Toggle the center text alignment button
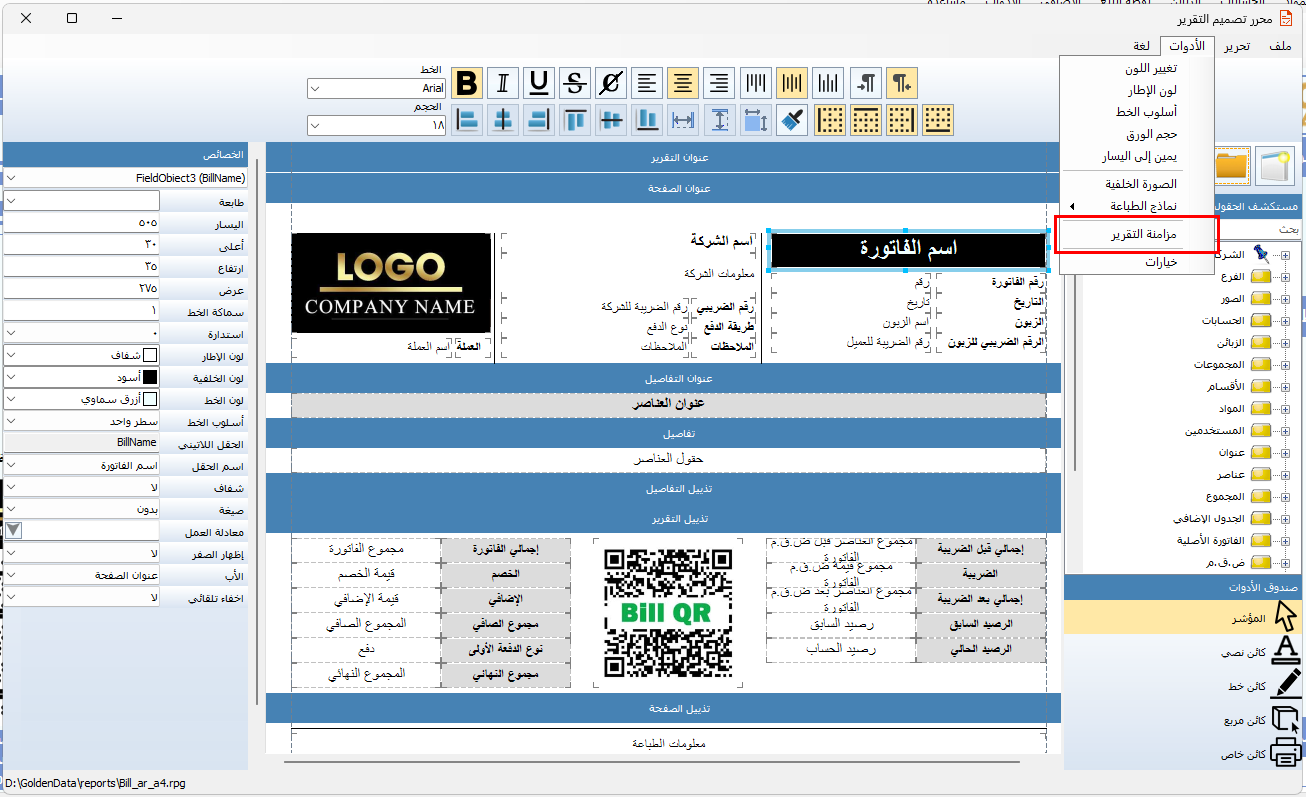 [683, 83]
